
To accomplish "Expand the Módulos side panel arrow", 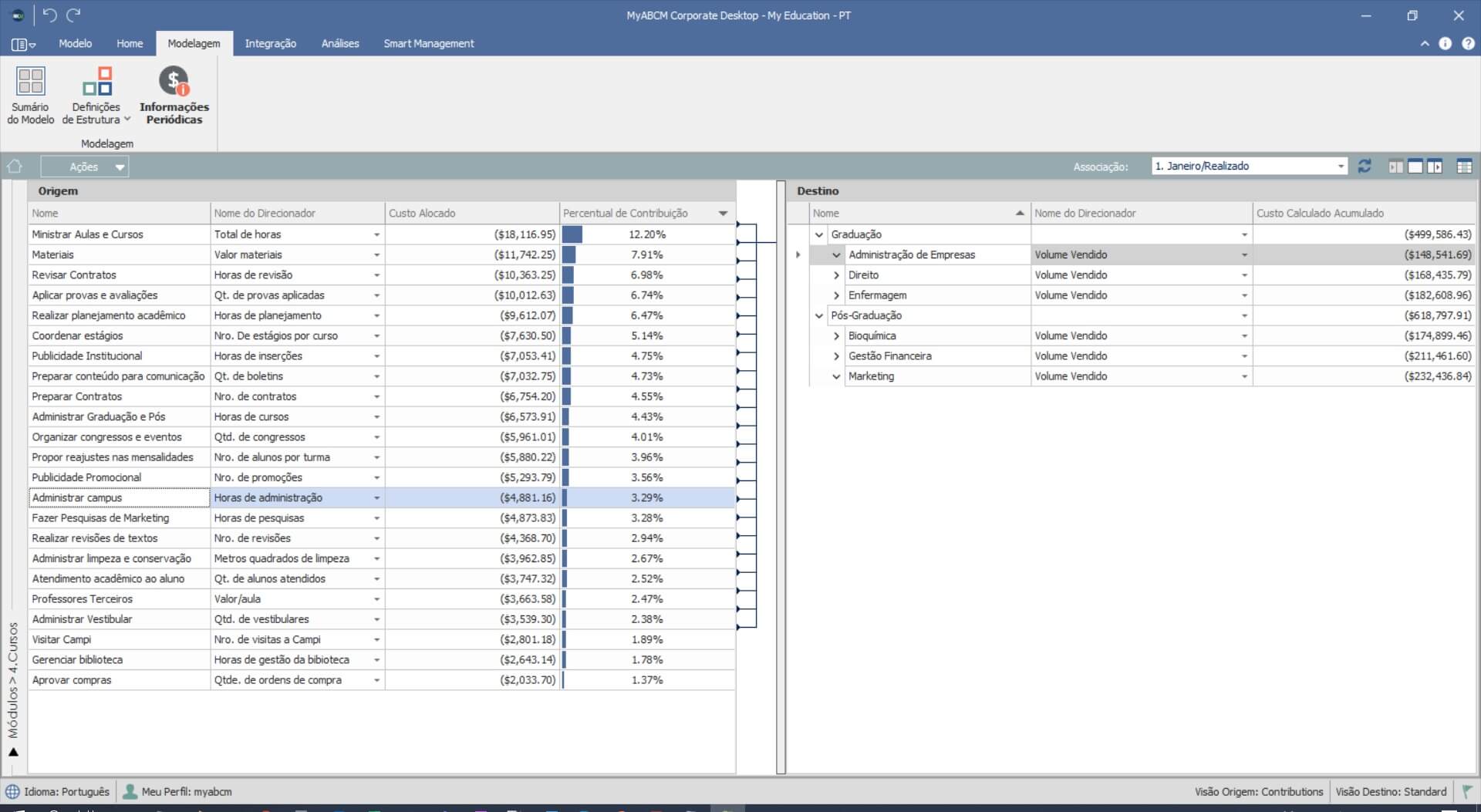I will click(x=13, y=753).
